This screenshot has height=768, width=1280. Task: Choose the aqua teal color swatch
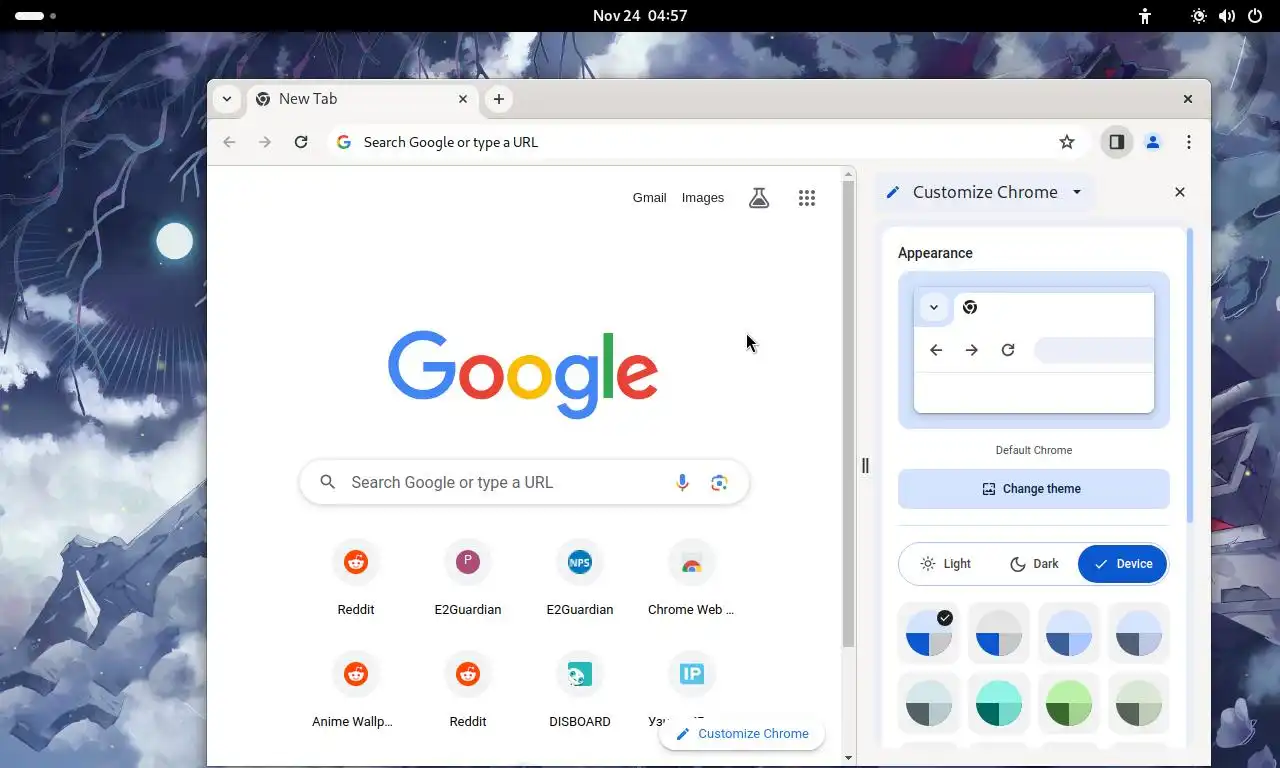tap(999, 703)
